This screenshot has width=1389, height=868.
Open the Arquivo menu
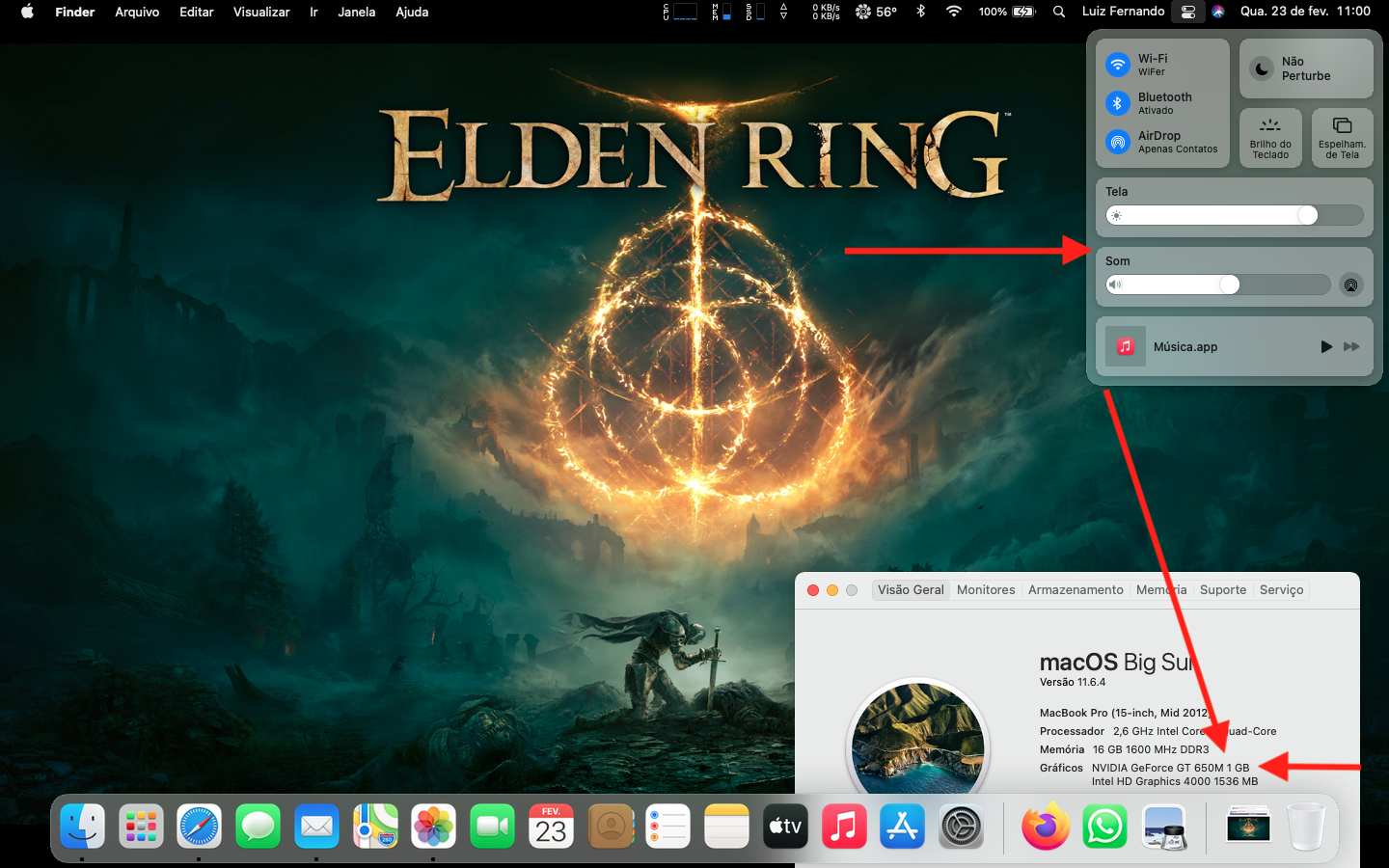pos(137,12)
